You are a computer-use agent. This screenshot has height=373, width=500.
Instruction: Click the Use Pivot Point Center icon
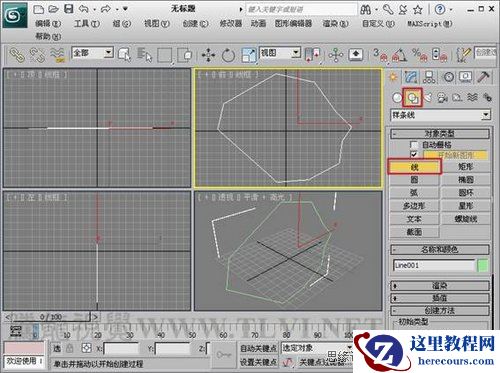tap(312, 55)
